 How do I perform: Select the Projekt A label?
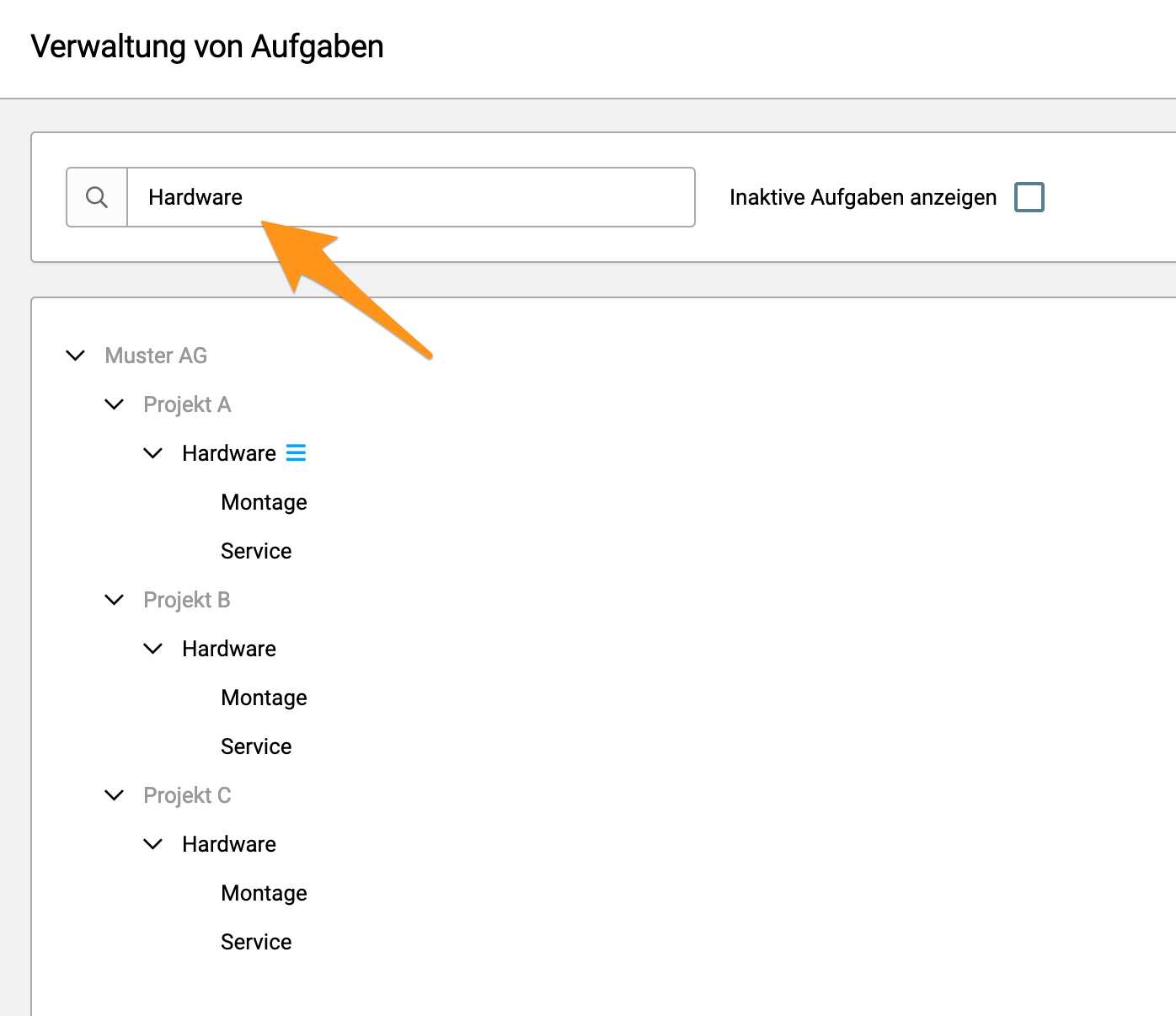pyautogui.click(x=187, y=404)
